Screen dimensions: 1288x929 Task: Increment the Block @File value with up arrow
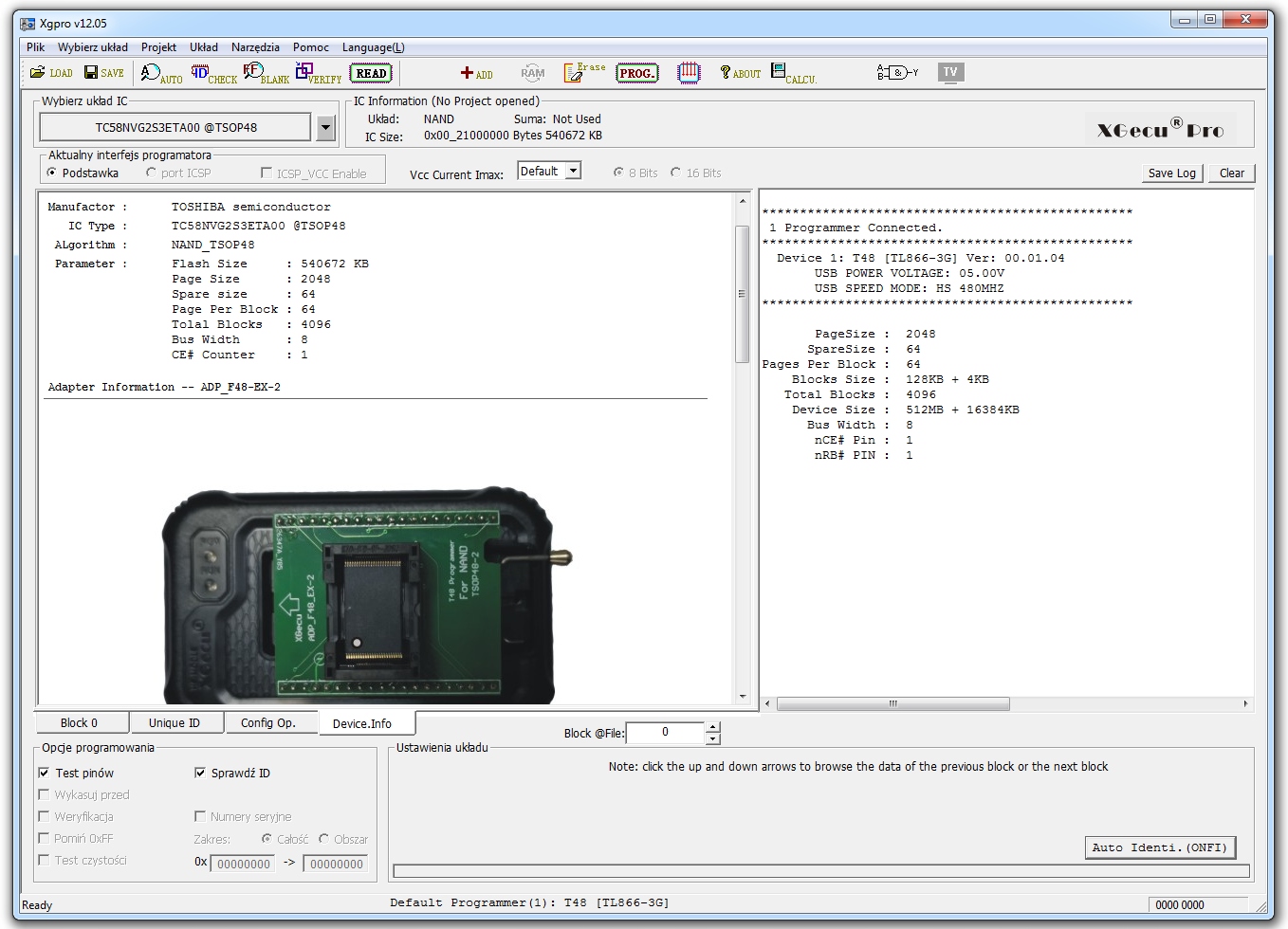point(713,727)
